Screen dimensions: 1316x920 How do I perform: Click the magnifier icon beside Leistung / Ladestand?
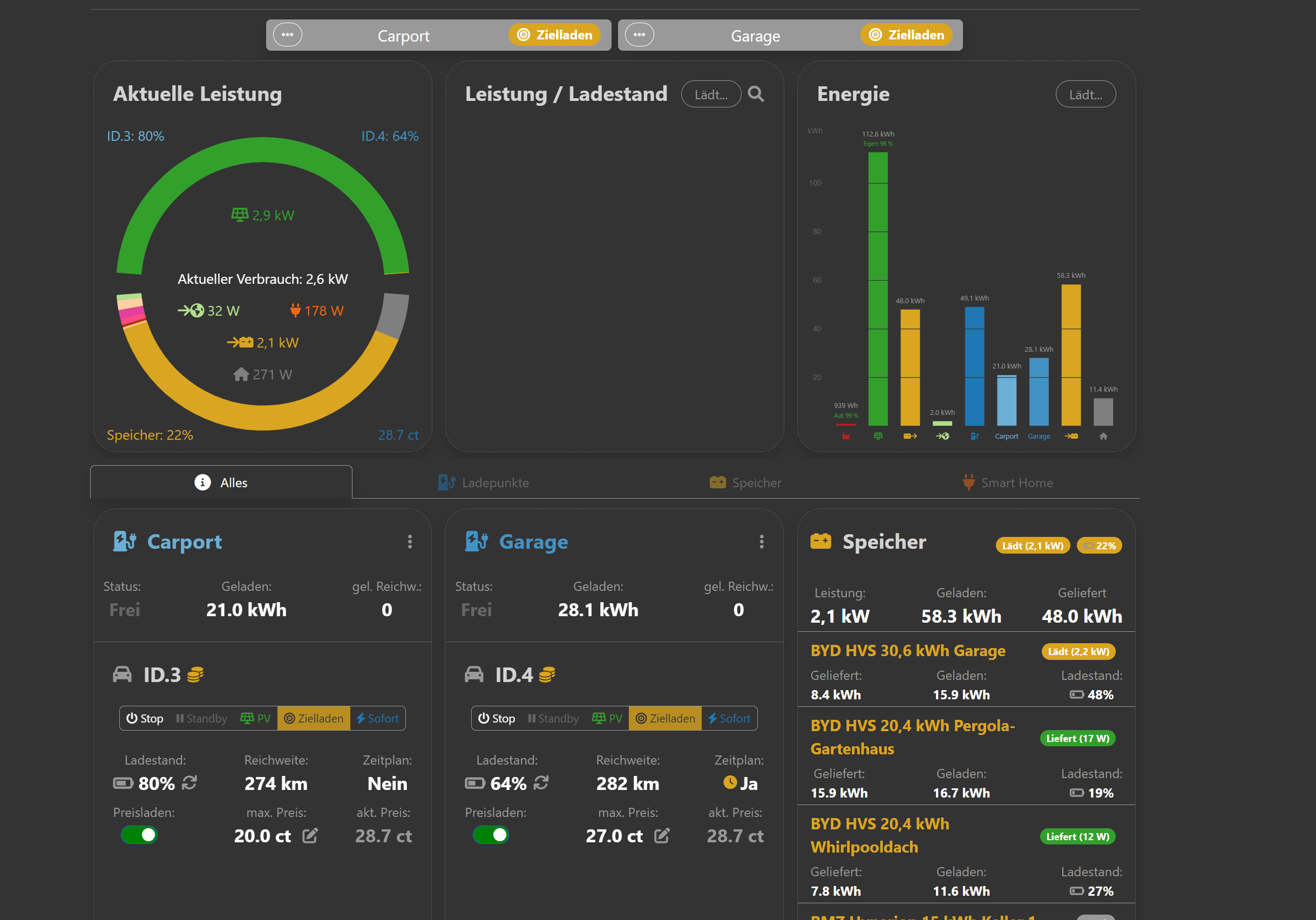pos(756,94)
